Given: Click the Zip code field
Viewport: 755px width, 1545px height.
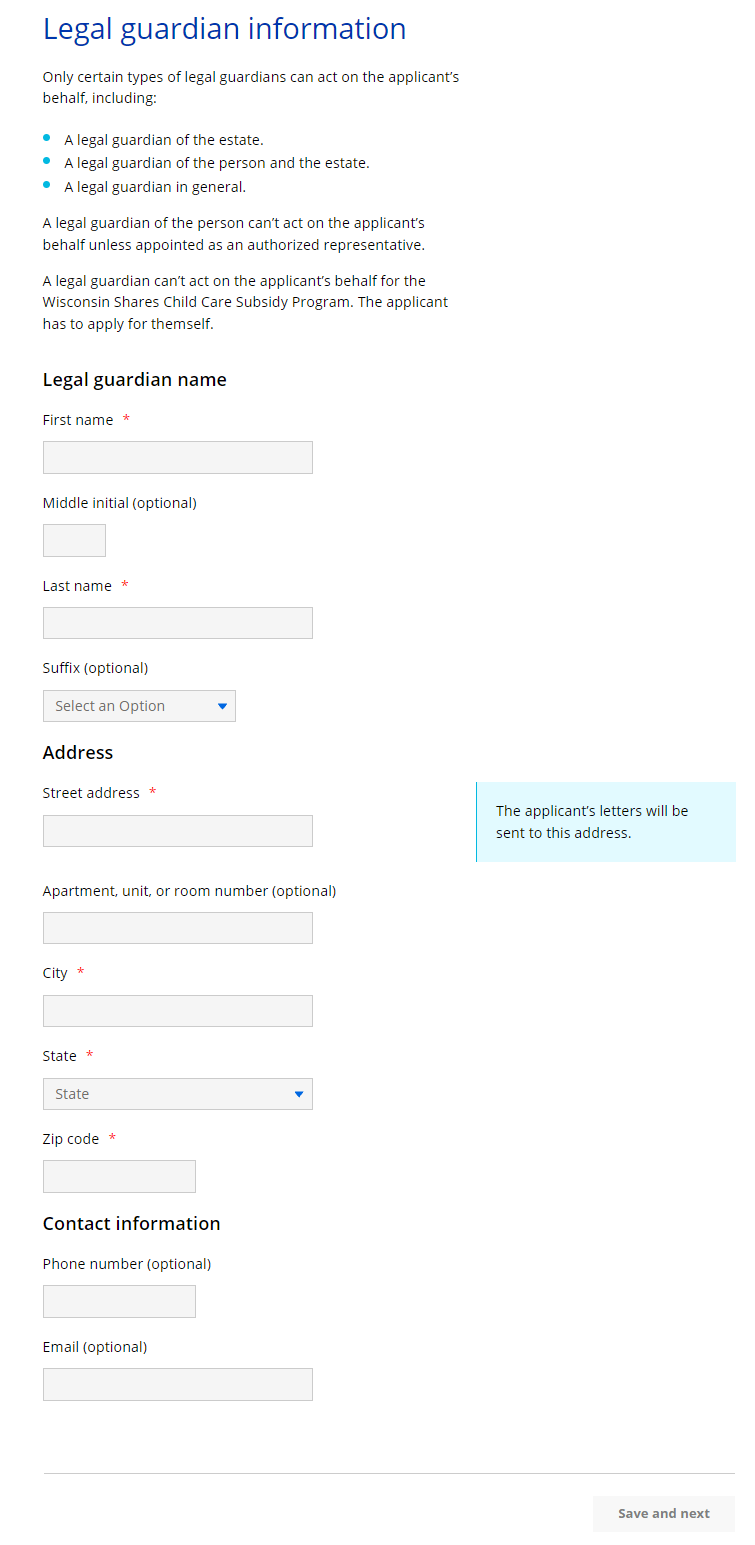Looking at the screenshot, I should 119,1176.
